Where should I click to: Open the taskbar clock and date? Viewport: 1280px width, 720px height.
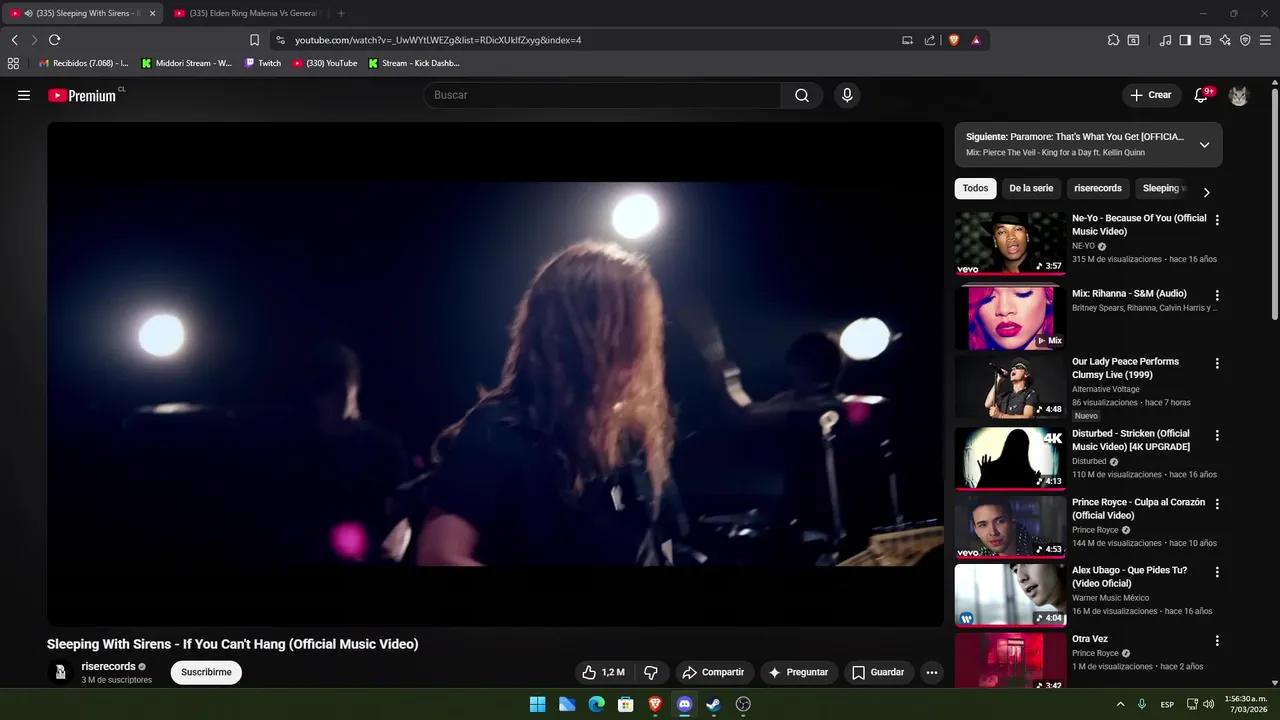click(x=1246, y=704)
